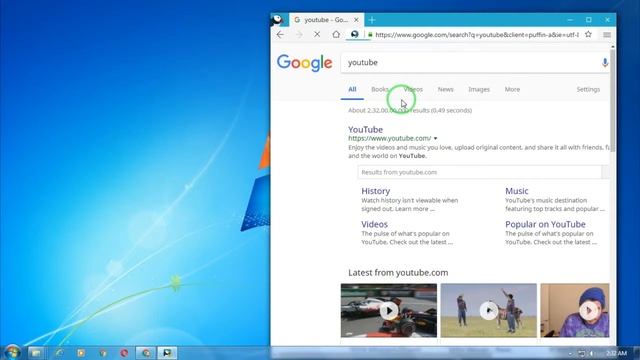Screen dimensions: 640x360
Task: Open the 'Popular on YouTube' sitelink
Action: point(545,224)
